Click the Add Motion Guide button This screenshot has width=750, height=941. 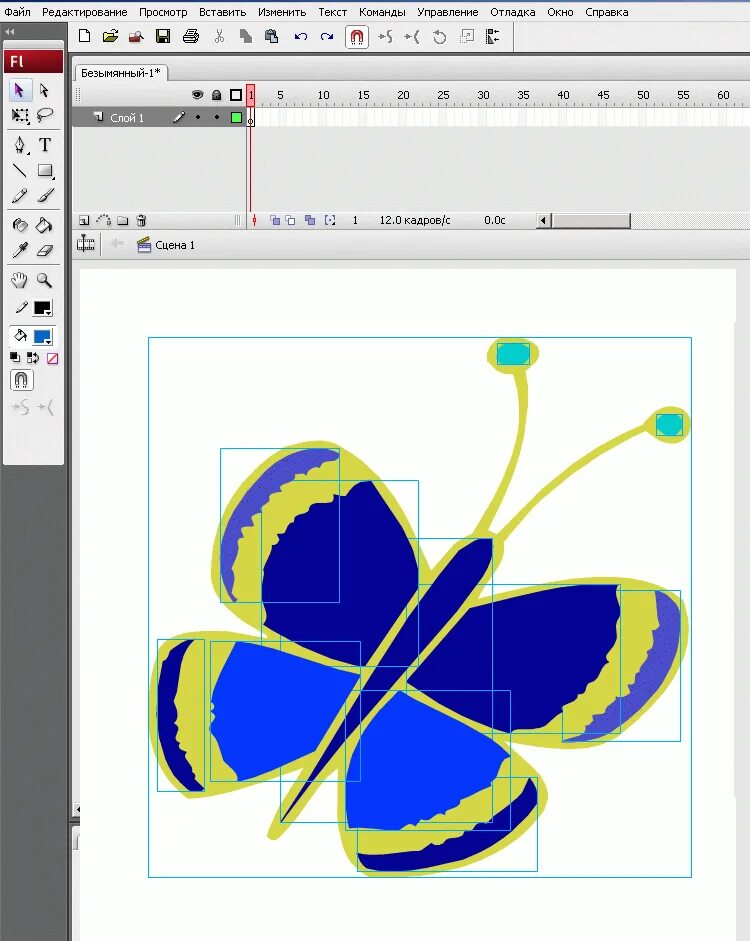pos(103,220)
